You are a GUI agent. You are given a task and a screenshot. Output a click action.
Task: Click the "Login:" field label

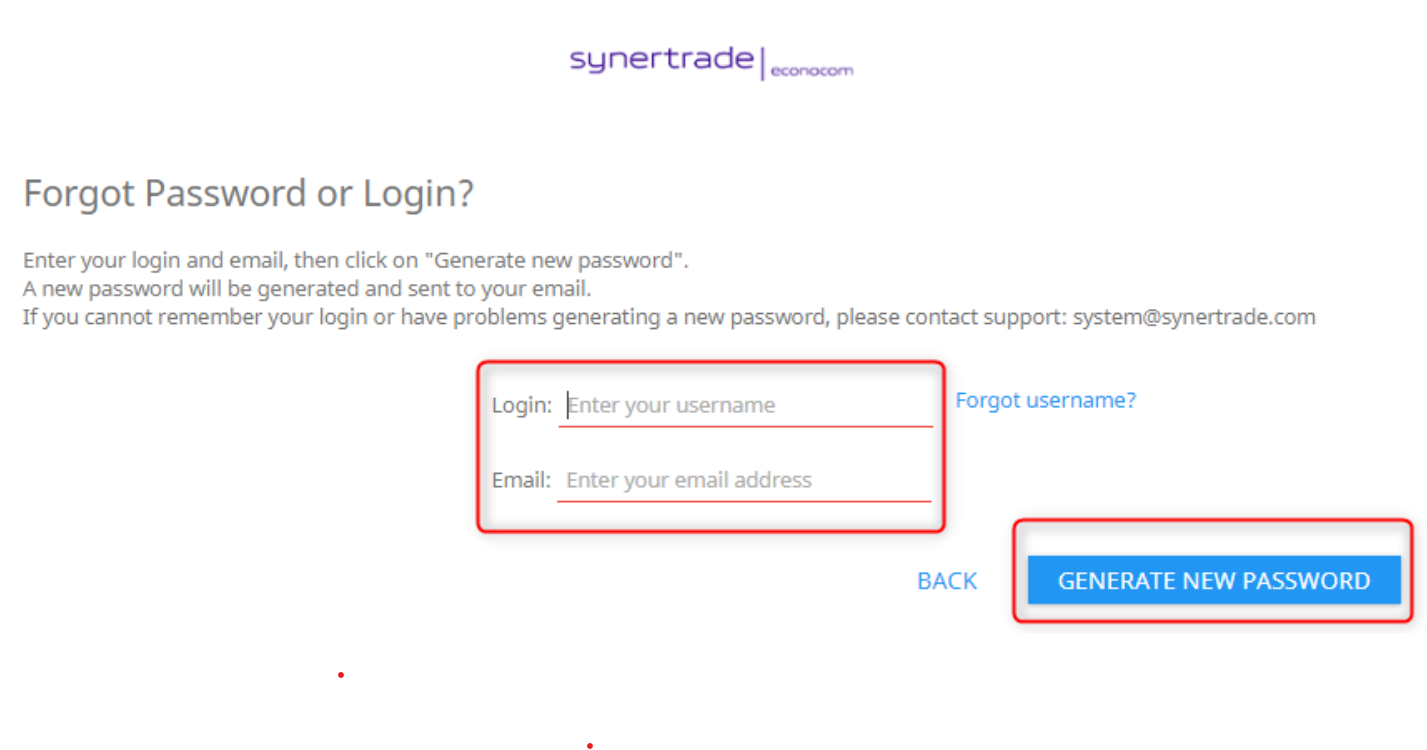click(521, 405)
